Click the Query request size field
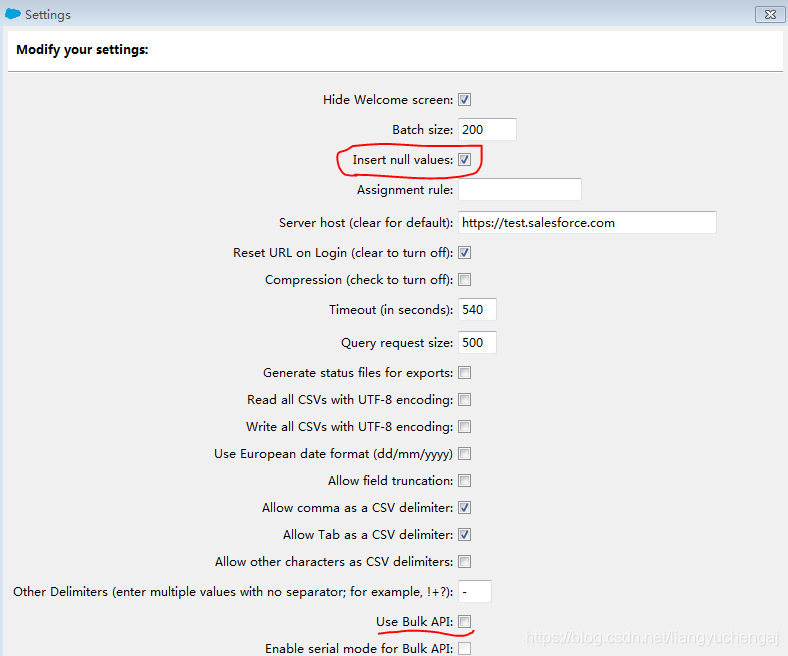Screen dimensions: 788x656 coord(477,343)
